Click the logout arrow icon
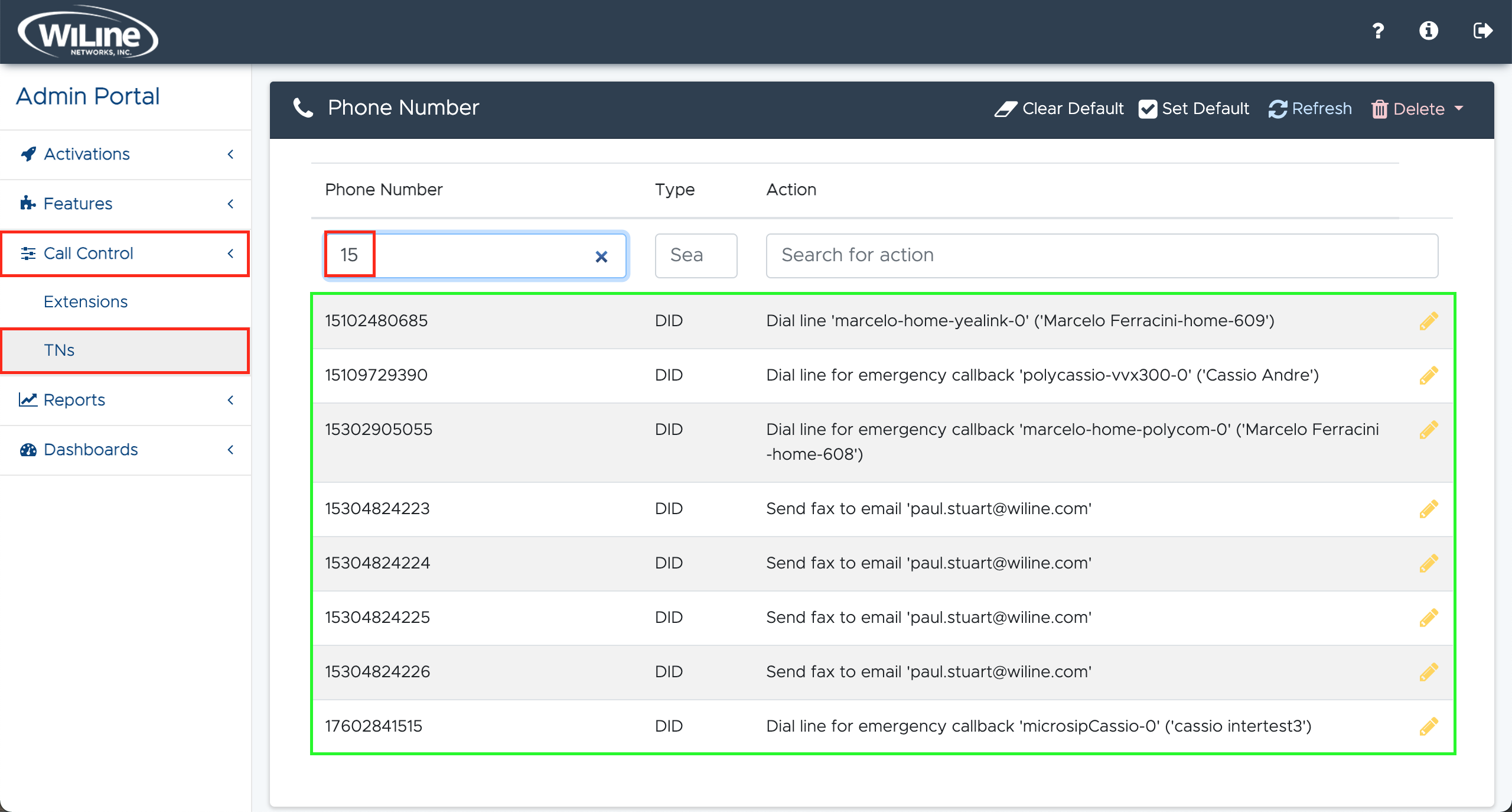Viewport: 1512px width, 812px height. pyautogui.click(x=1483, y=31)
